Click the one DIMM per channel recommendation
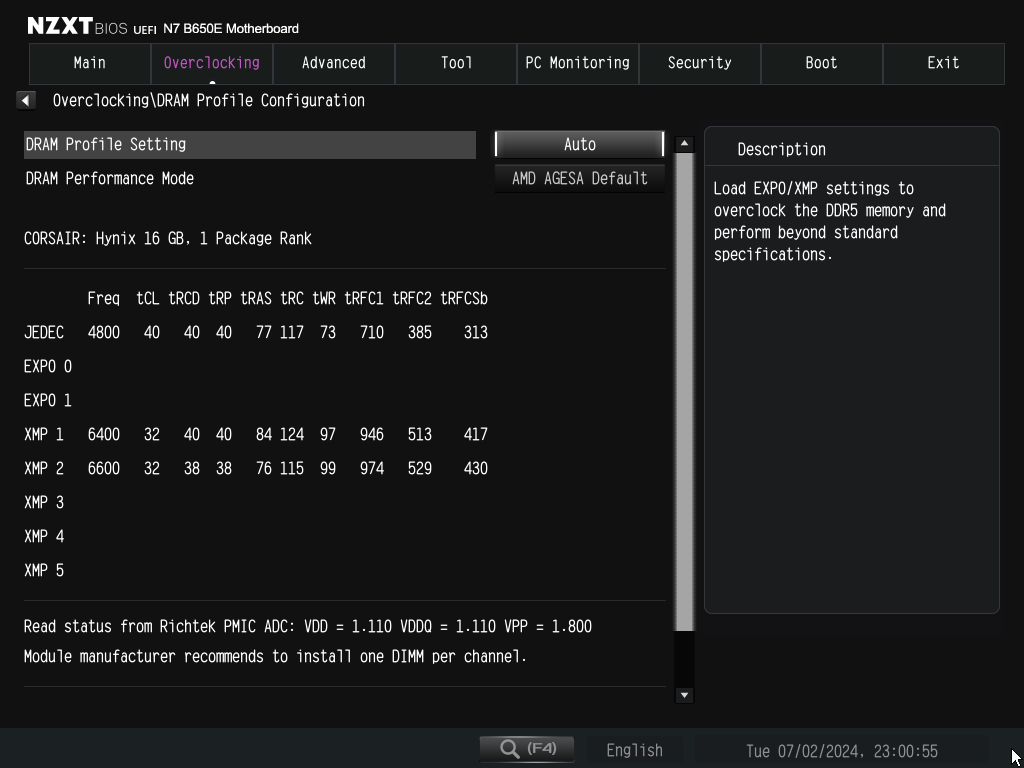The height and width of the screenshot is (768, 1024). (275, 656)
